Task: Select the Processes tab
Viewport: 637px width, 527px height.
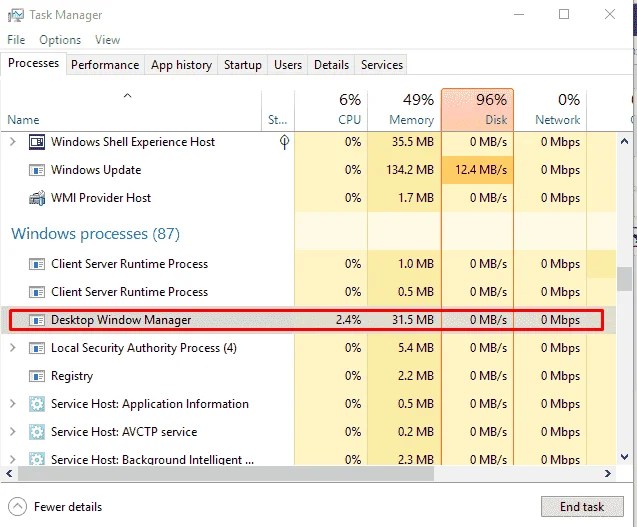Action: click(33, 63)
